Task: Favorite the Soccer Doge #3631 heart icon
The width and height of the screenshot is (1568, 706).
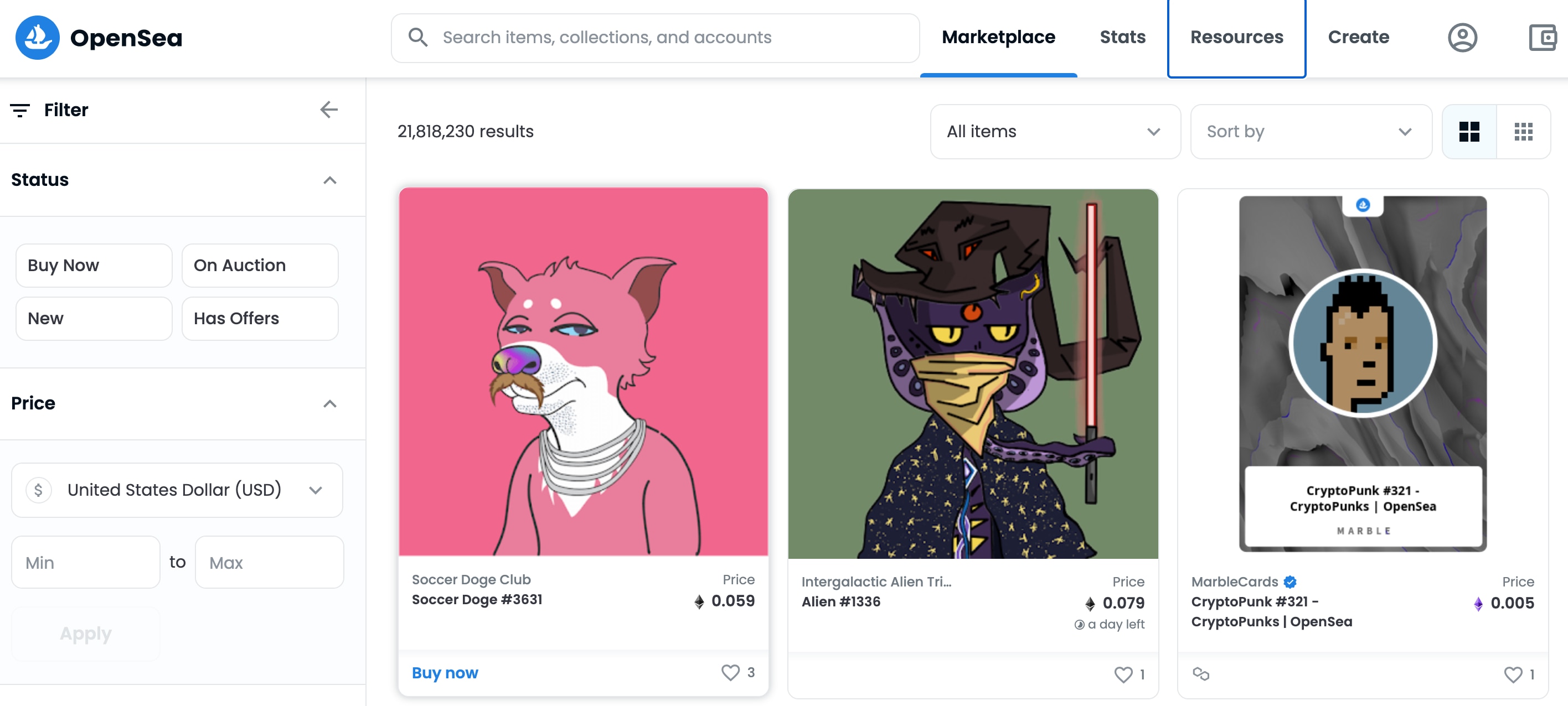Action: 730,672
